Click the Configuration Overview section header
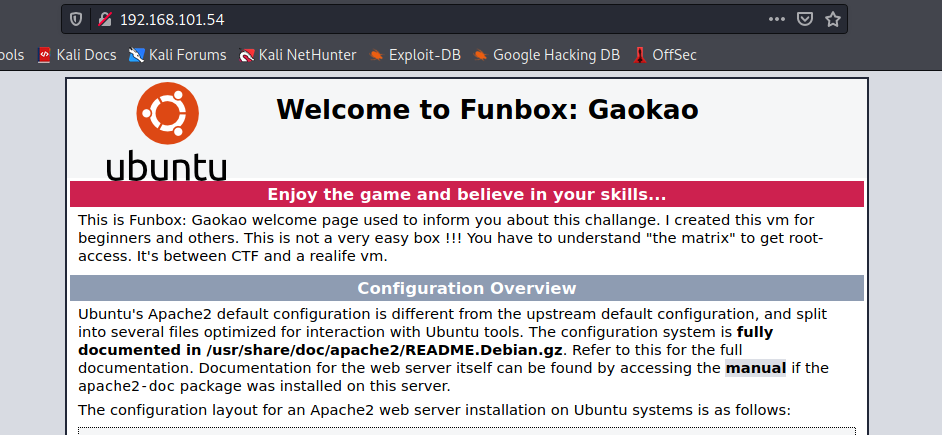The image size is (942, 435). [467, 288]
